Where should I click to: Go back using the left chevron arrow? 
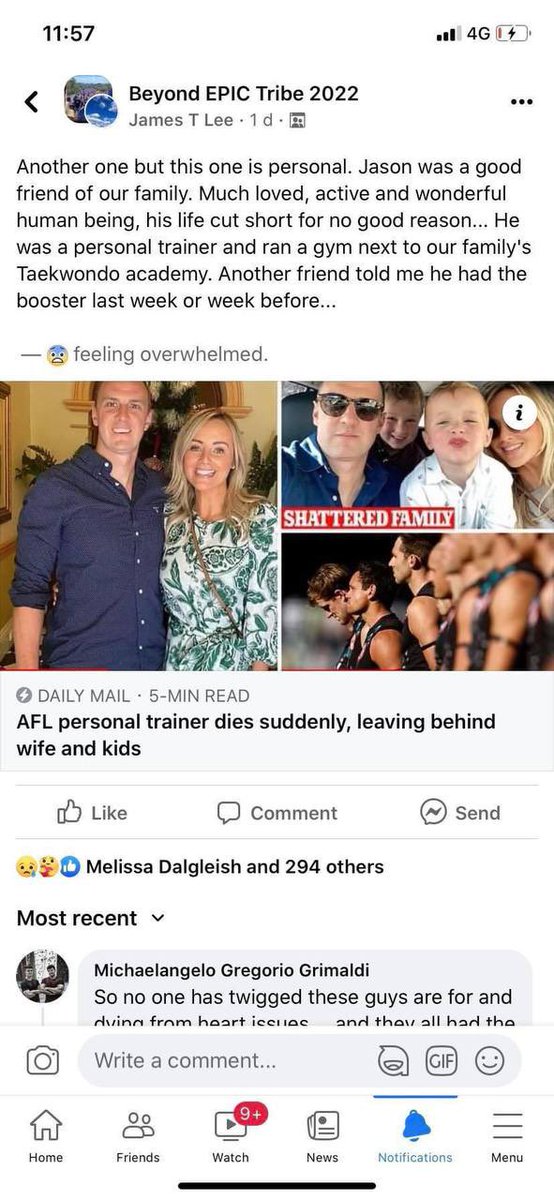(x=31, y=101)
